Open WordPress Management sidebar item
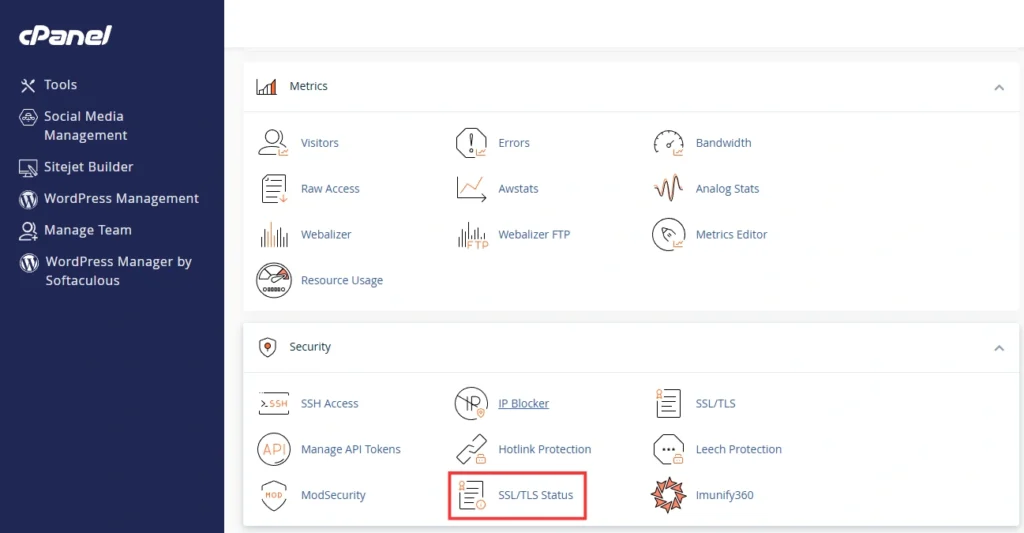Screen dimensions: 1024x533 (x=121, y=199)
